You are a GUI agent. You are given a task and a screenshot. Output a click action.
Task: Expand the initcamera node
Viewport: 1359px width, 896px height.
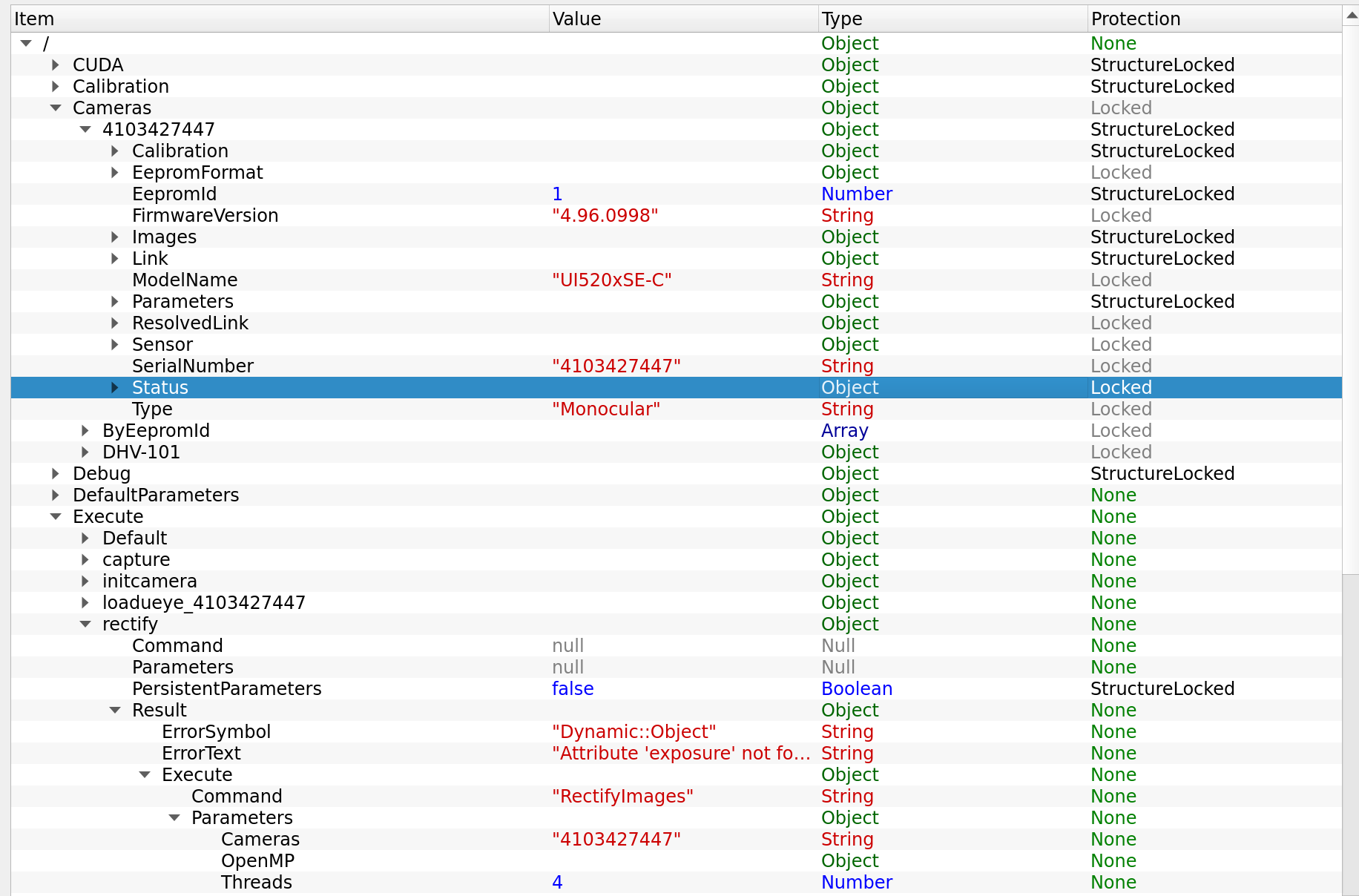click(85, 582)
